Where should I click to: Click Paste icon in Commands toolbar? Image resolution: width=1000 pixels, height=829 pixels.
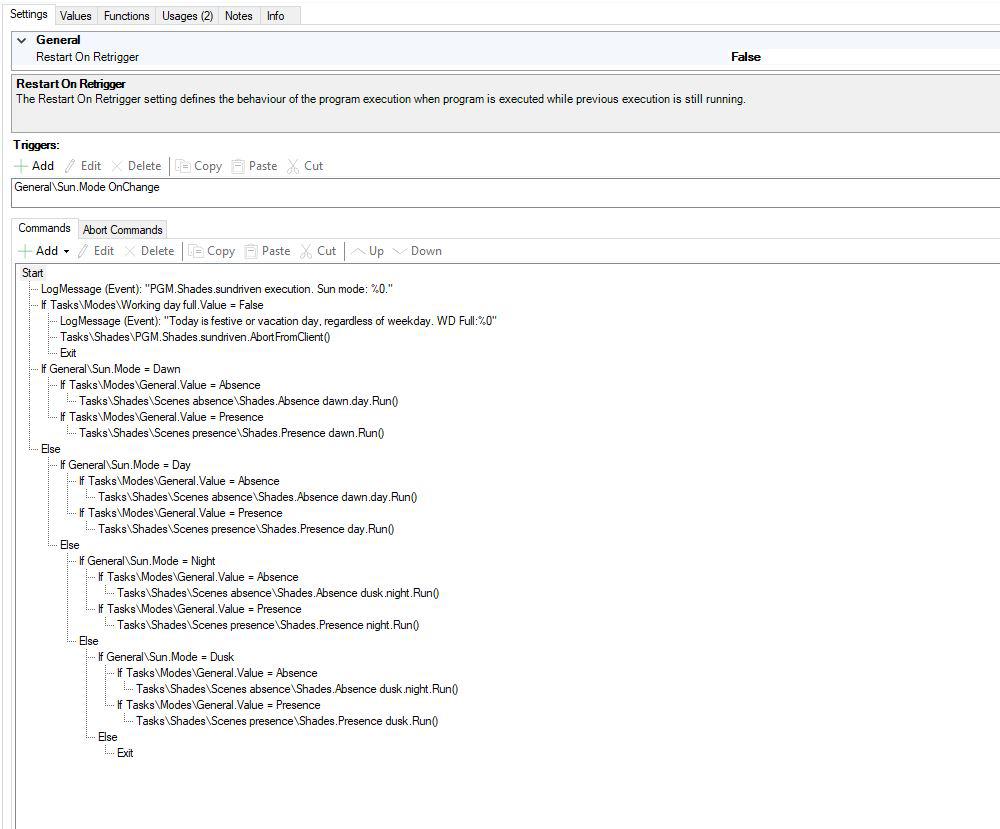point(252,251)
